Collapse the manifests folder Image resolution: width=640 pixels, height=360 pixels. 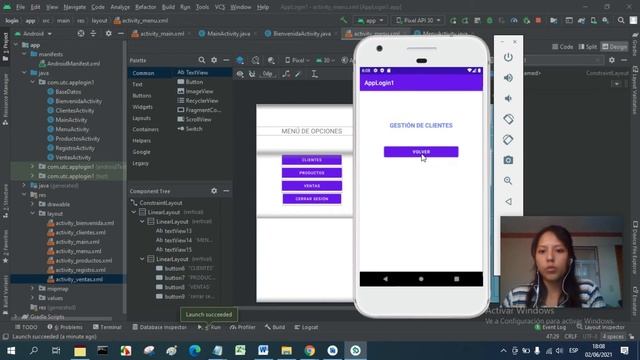tap(24, 54)
